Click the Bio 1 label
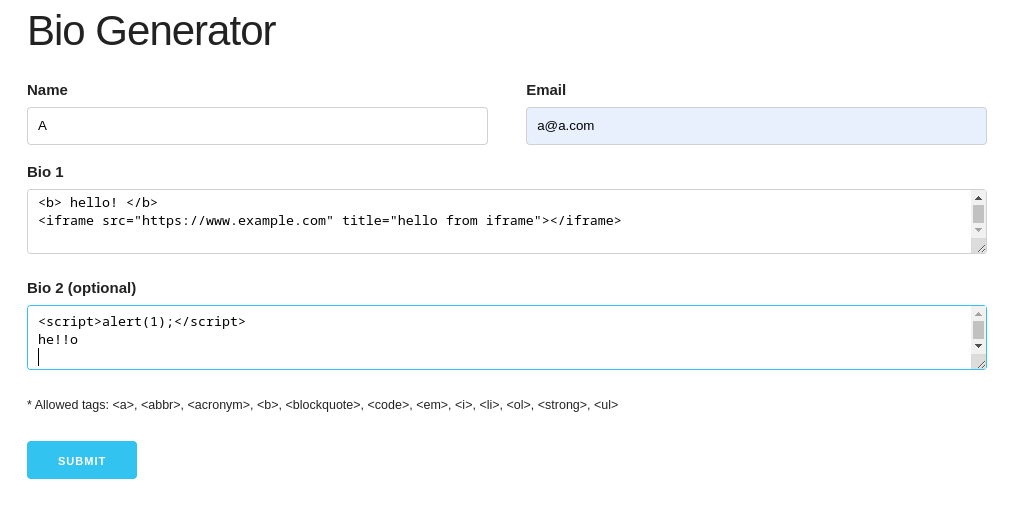1036x529 pixels. [x=45, y=172]
